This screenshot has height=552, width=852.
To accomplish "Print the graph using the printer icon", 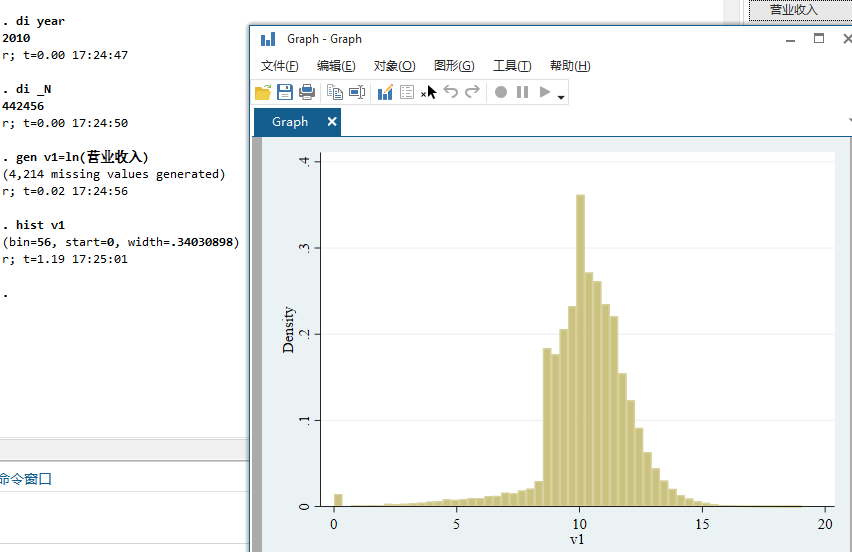I will (307, 92).
